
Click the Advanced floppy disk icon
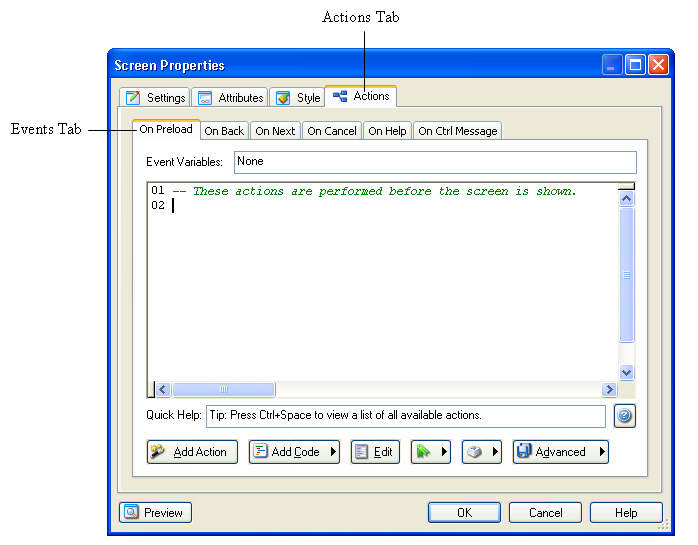[x=524, y=451]
